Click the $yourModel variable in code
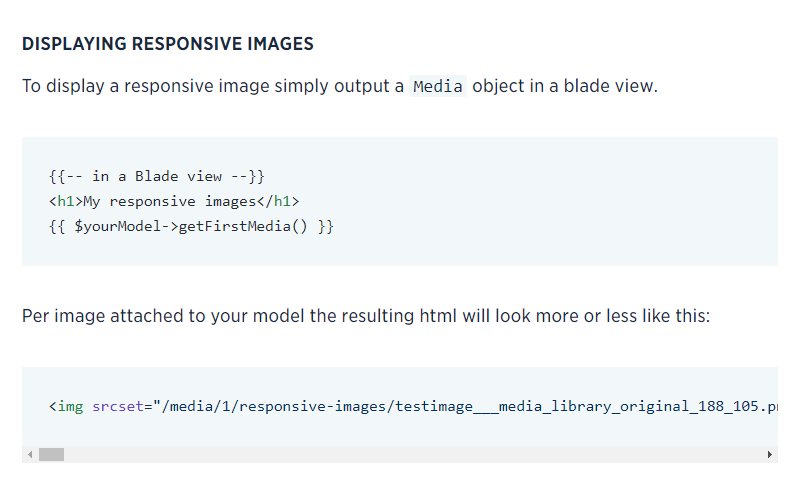The height and width of the screenshot is (494, 793). (118, 226)
